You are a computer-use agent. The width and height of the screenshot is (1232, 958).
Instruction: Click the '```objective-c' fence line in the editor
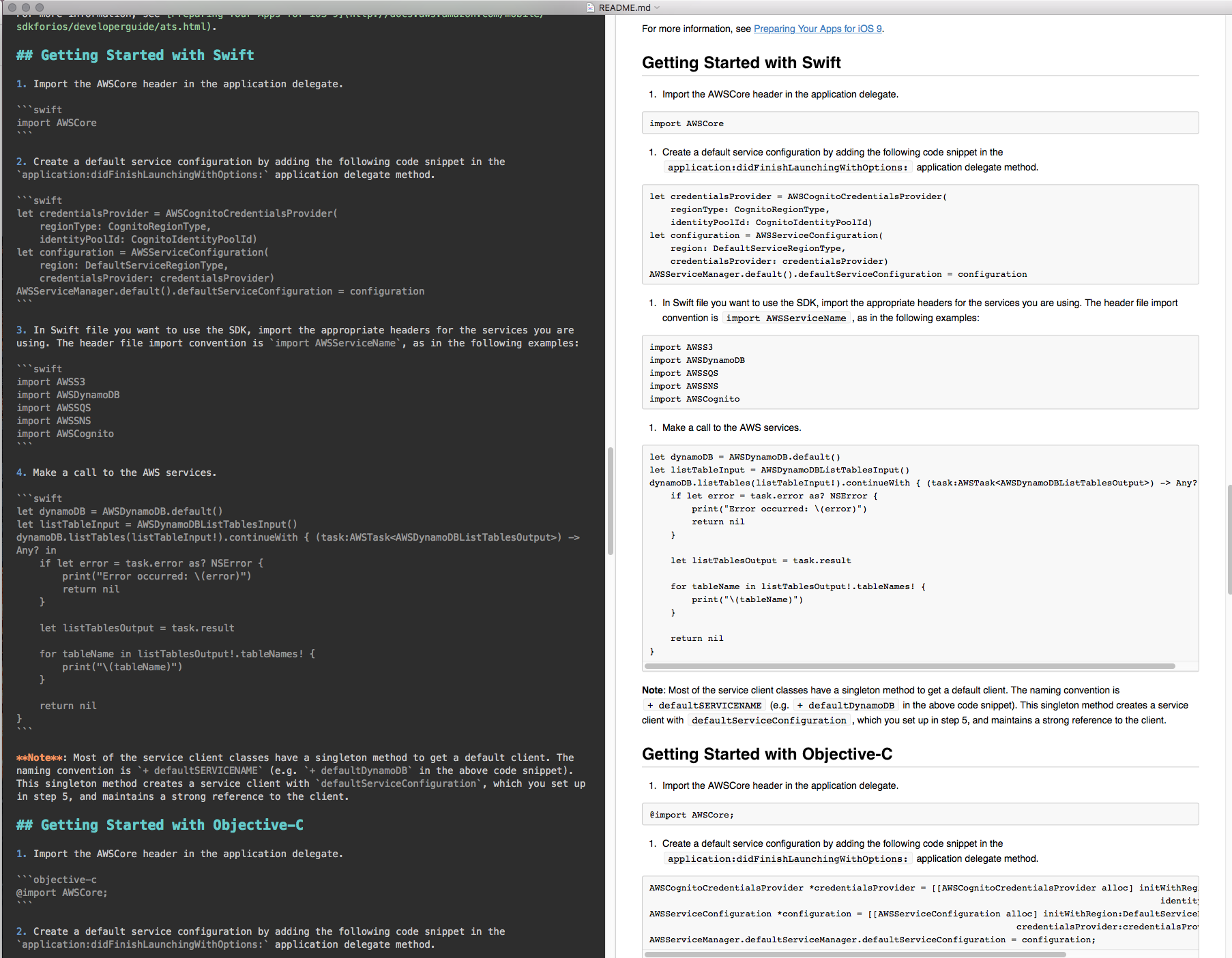point(57,880)
